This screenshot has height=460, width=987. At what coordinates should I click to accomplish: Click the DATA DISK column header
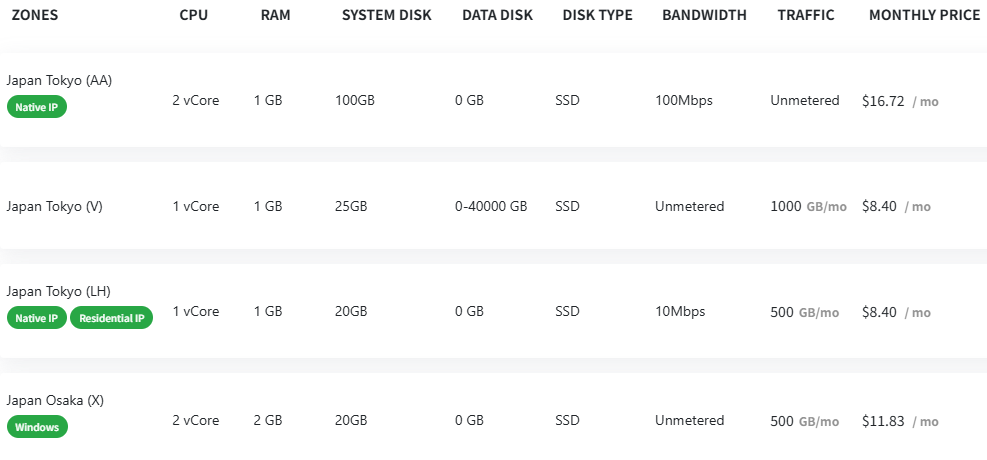pyautogui.click(x=497, y=15)
